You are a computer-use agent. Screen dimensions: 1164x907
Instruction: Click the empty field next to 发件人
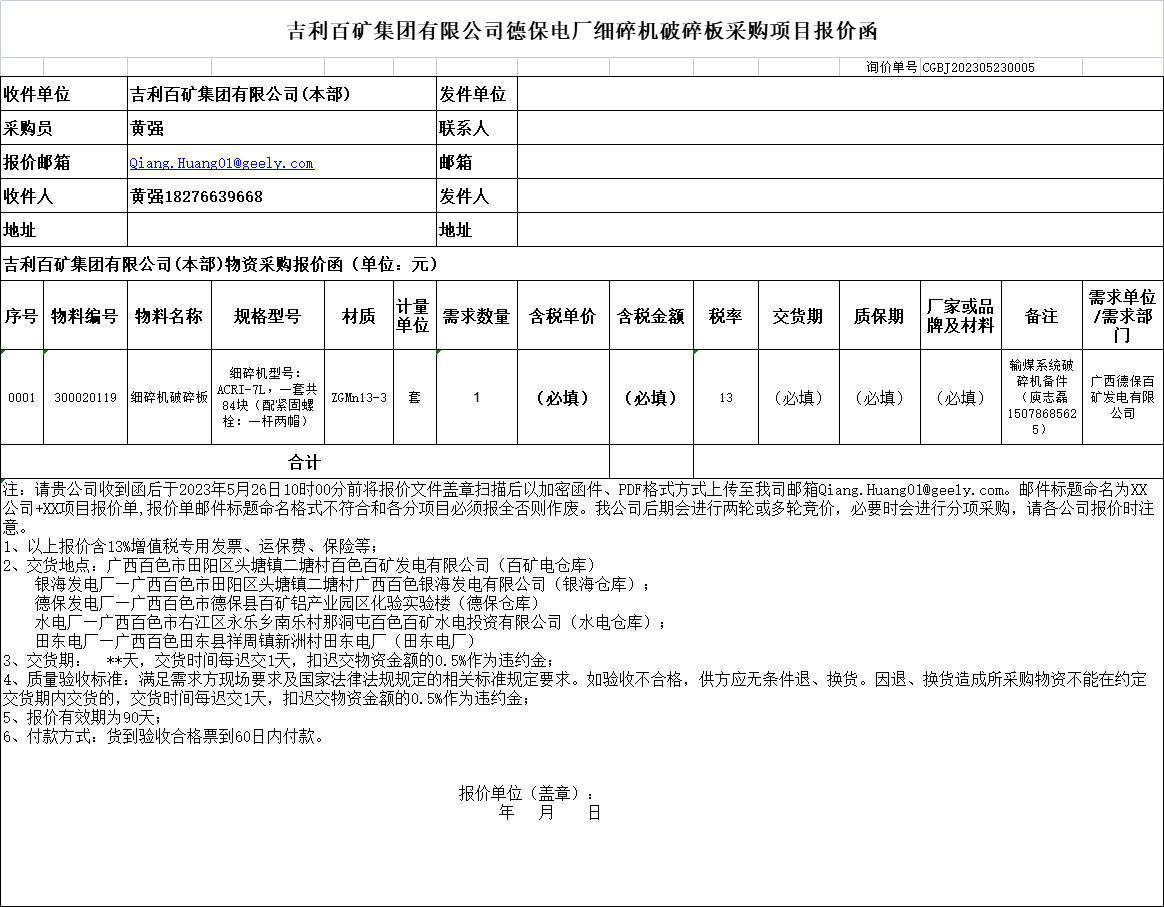(x=840, y=197)
